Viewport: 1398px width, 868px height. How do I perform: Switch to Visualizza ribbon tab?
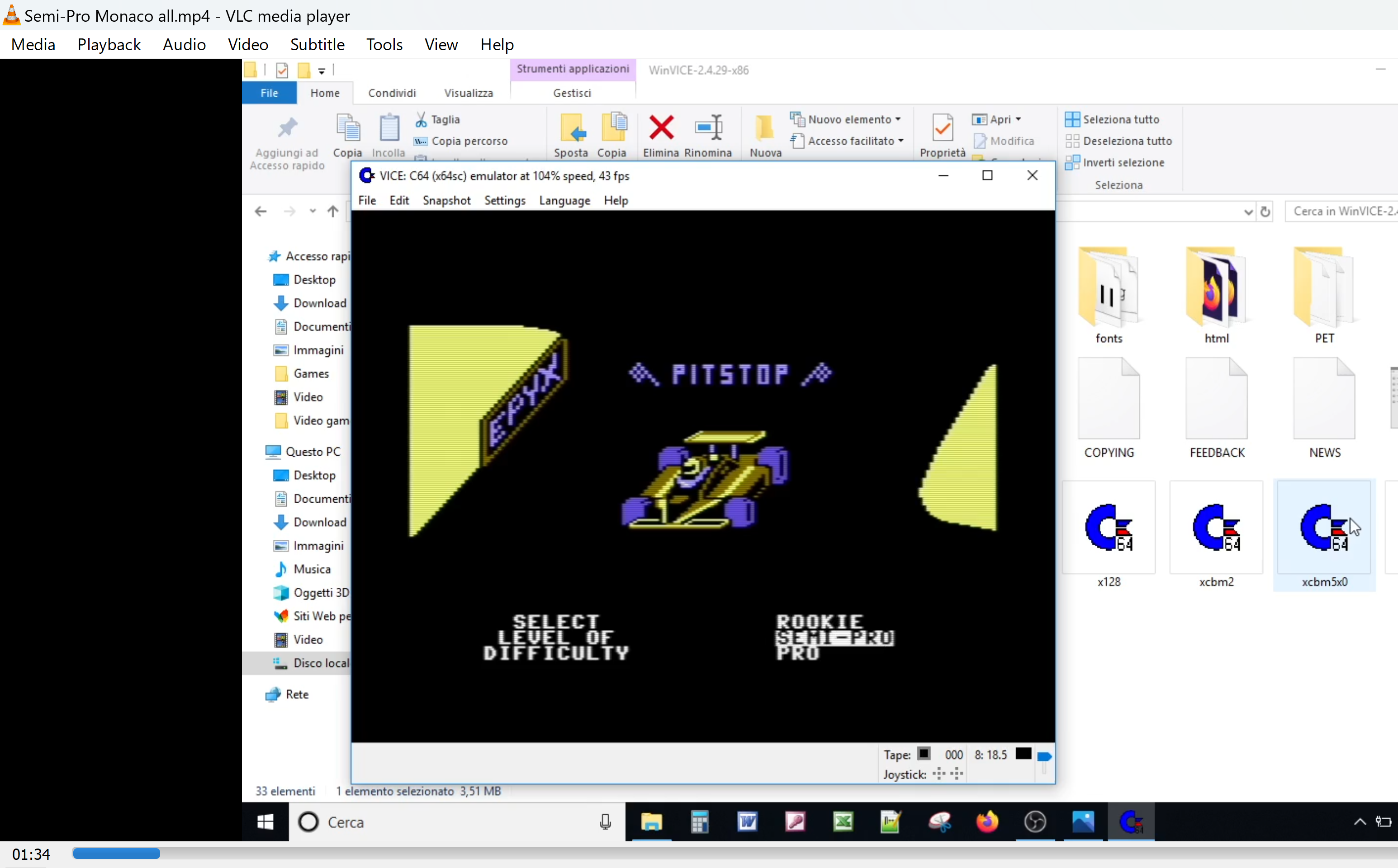point(468,93)
